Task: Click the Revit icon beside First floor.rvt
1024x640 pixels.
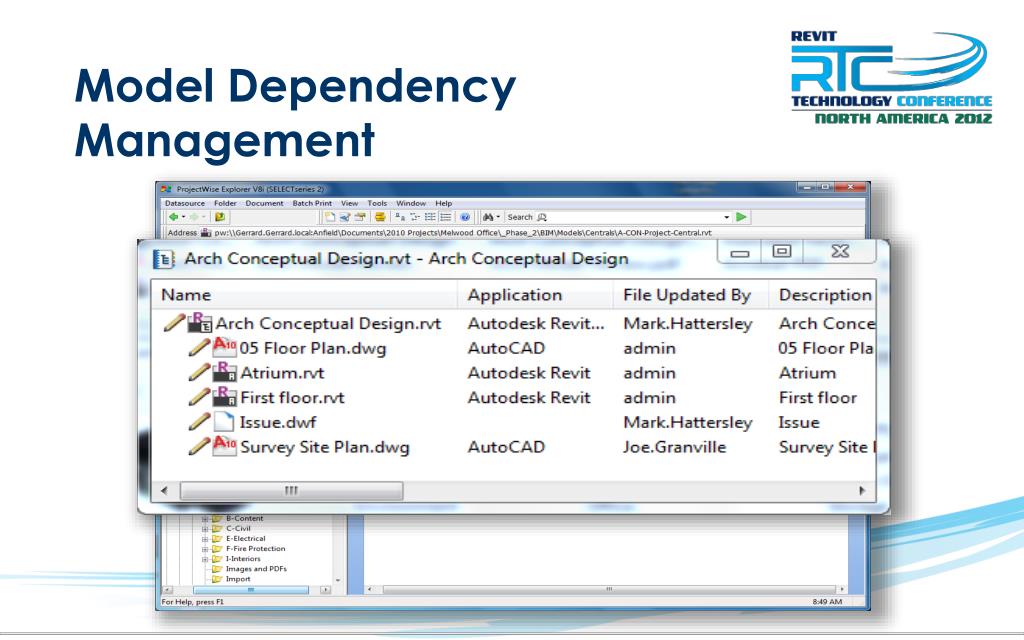Action: (225, 396)
